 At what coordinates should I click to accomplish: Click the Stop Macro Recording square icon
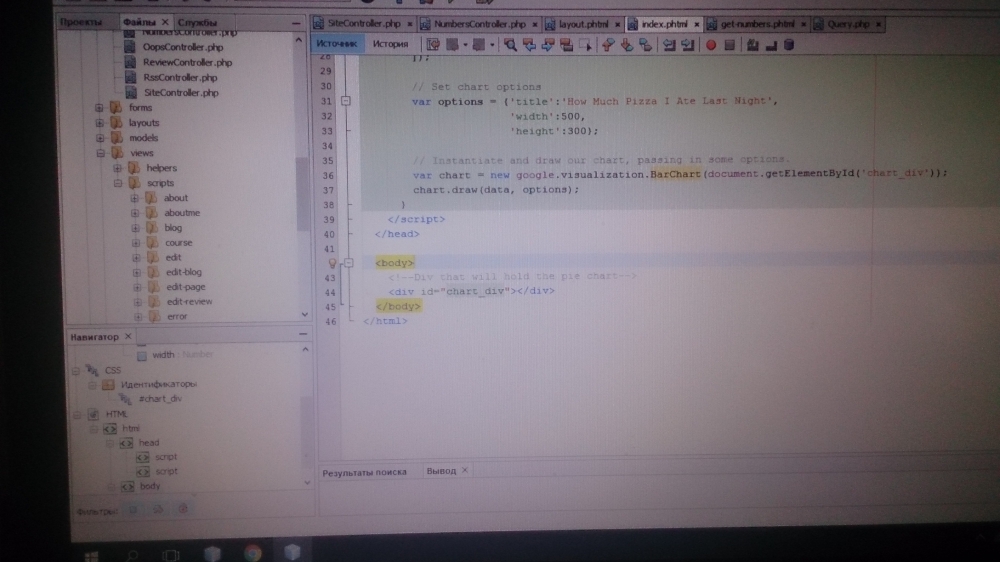coord(729,44)
